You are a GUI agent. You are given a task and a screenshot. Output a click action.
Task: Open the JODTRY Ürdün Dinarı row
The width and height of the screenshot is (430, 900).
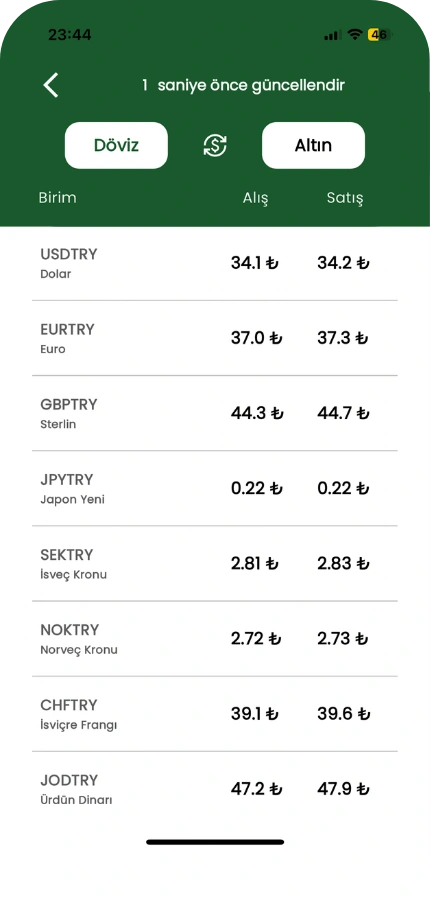(215, 789)
